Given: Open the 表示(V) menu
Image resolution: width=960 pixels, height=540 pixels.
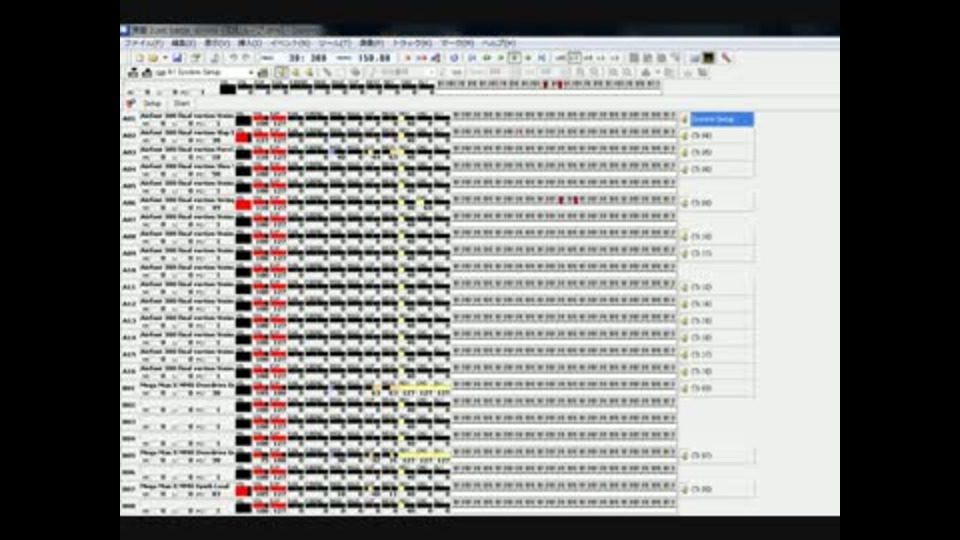Looking at the screenshot, I should click(217, 43).
